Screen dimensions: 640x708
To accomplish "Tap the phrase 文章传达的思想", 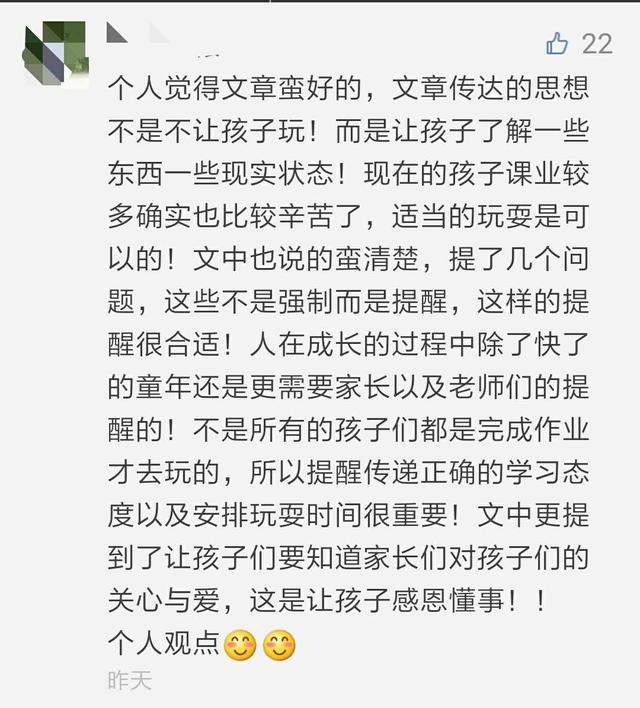I will tap(491, 88).
